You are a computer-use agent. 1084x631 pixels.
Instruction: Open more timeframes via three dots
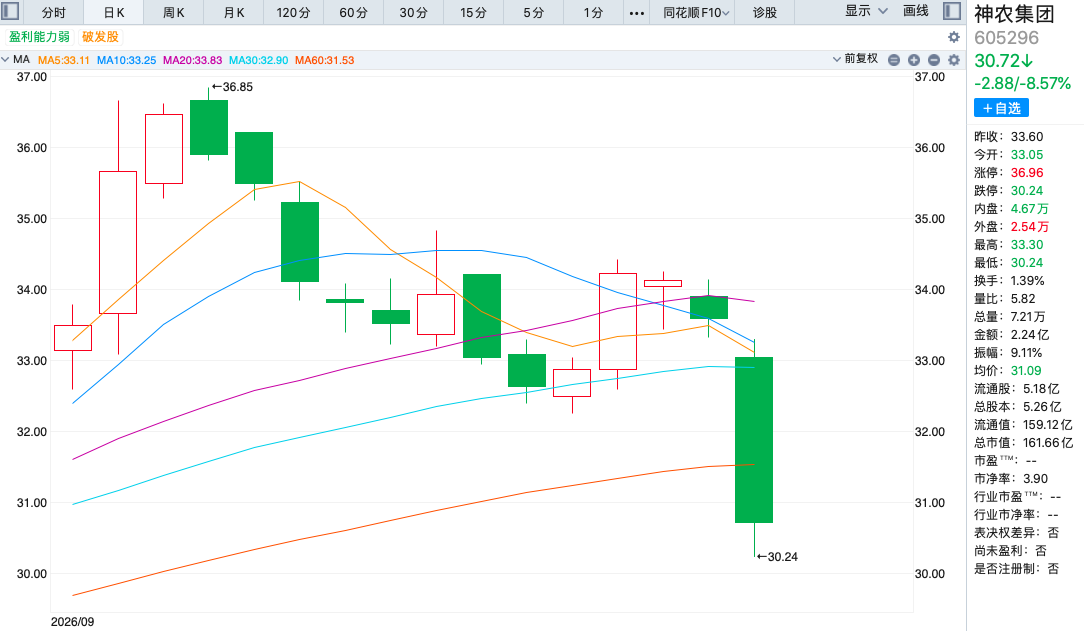637,12
